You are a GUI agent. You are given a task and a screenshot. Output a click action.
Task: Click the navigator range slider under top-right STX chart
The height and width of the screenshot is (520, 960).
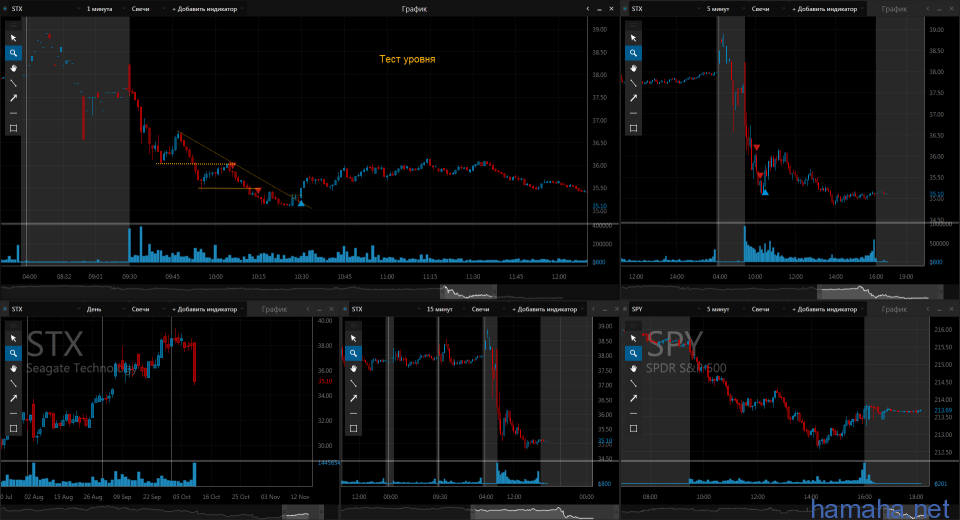[880, 292]
